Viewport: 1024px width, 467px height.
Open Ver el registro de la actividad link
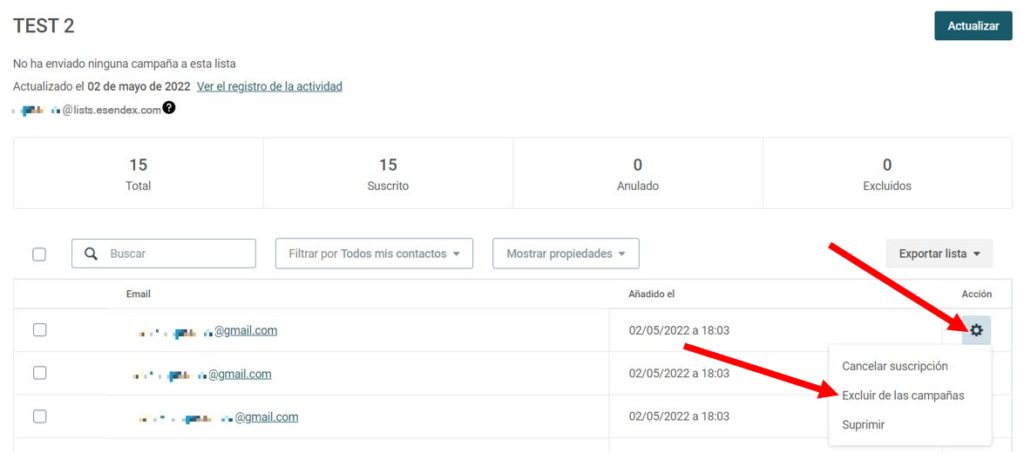(x=270, y=86)
